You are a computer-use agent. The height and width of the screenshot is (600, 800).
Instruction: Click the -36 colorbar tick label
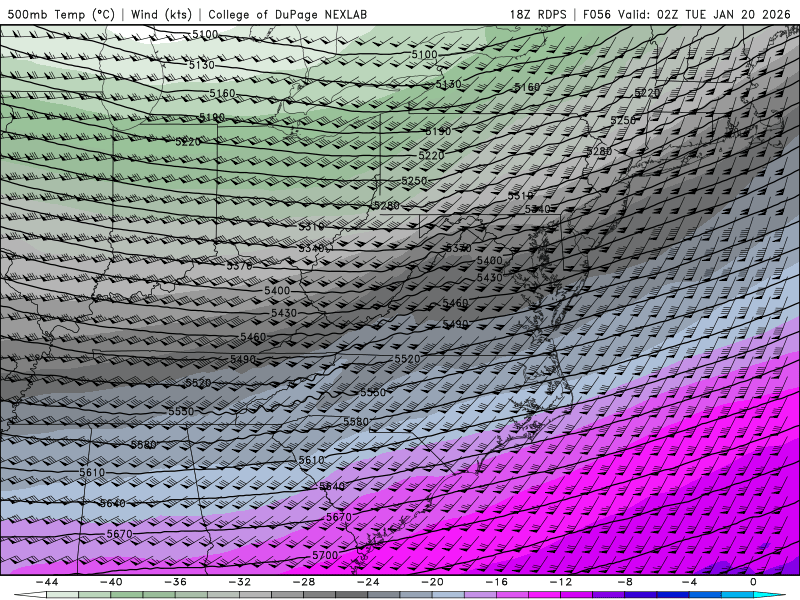coord(176,582)
